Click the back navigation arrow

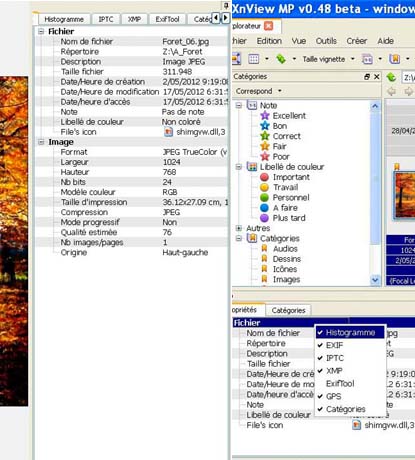coord(391,91)
